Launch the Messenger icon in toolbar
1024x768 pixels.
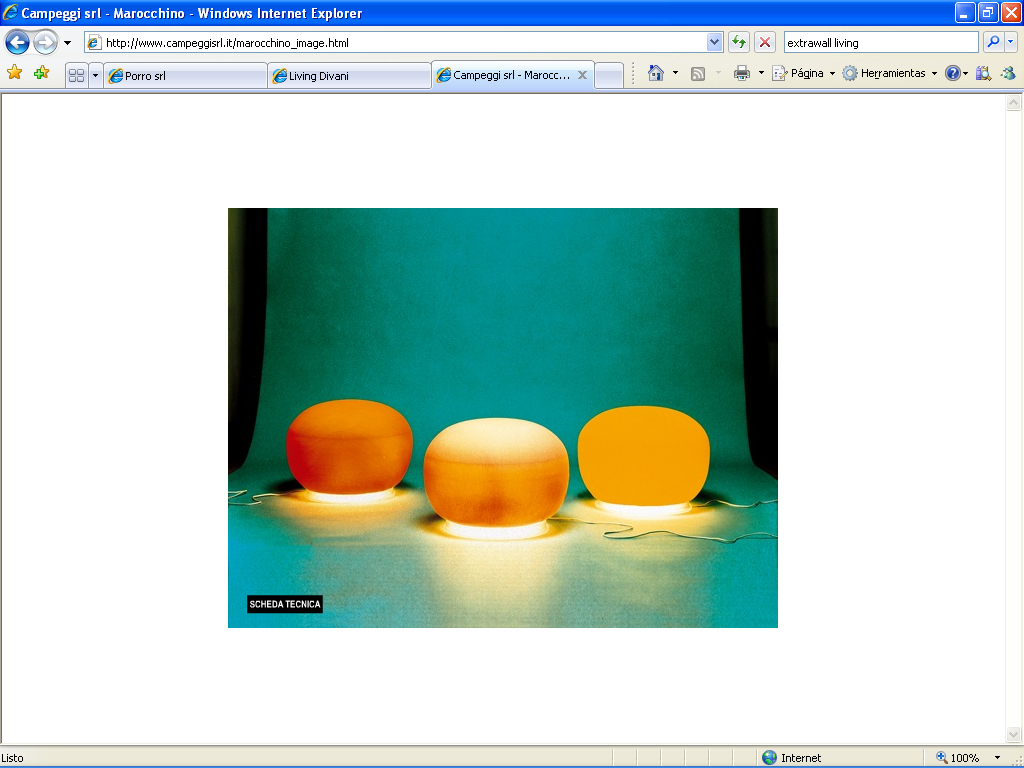[1008, 73]
